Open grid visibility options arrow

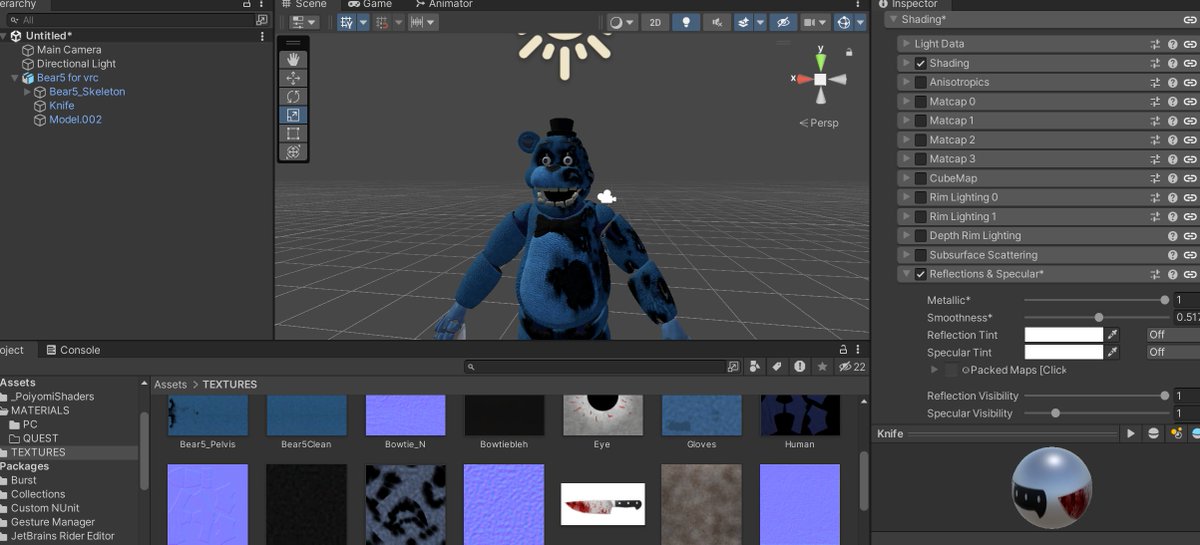[362, 22]
